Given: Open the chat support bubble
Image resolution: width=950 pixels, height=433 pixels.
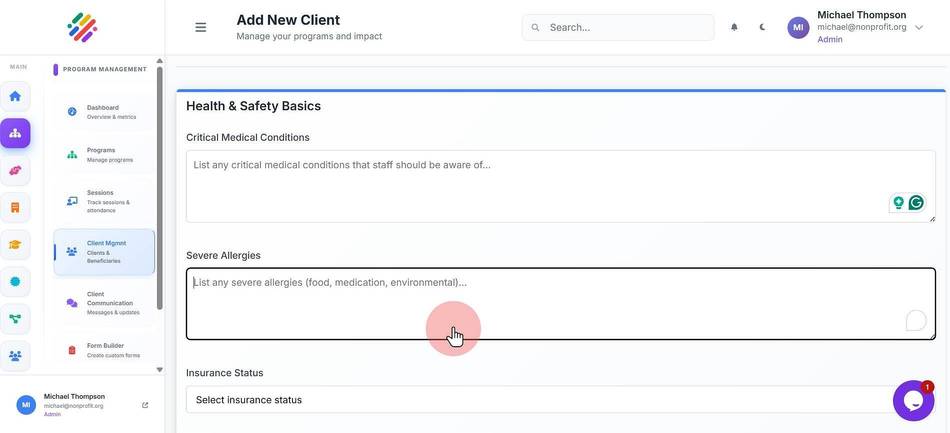Looking at the screenshot, I should 913,400.
